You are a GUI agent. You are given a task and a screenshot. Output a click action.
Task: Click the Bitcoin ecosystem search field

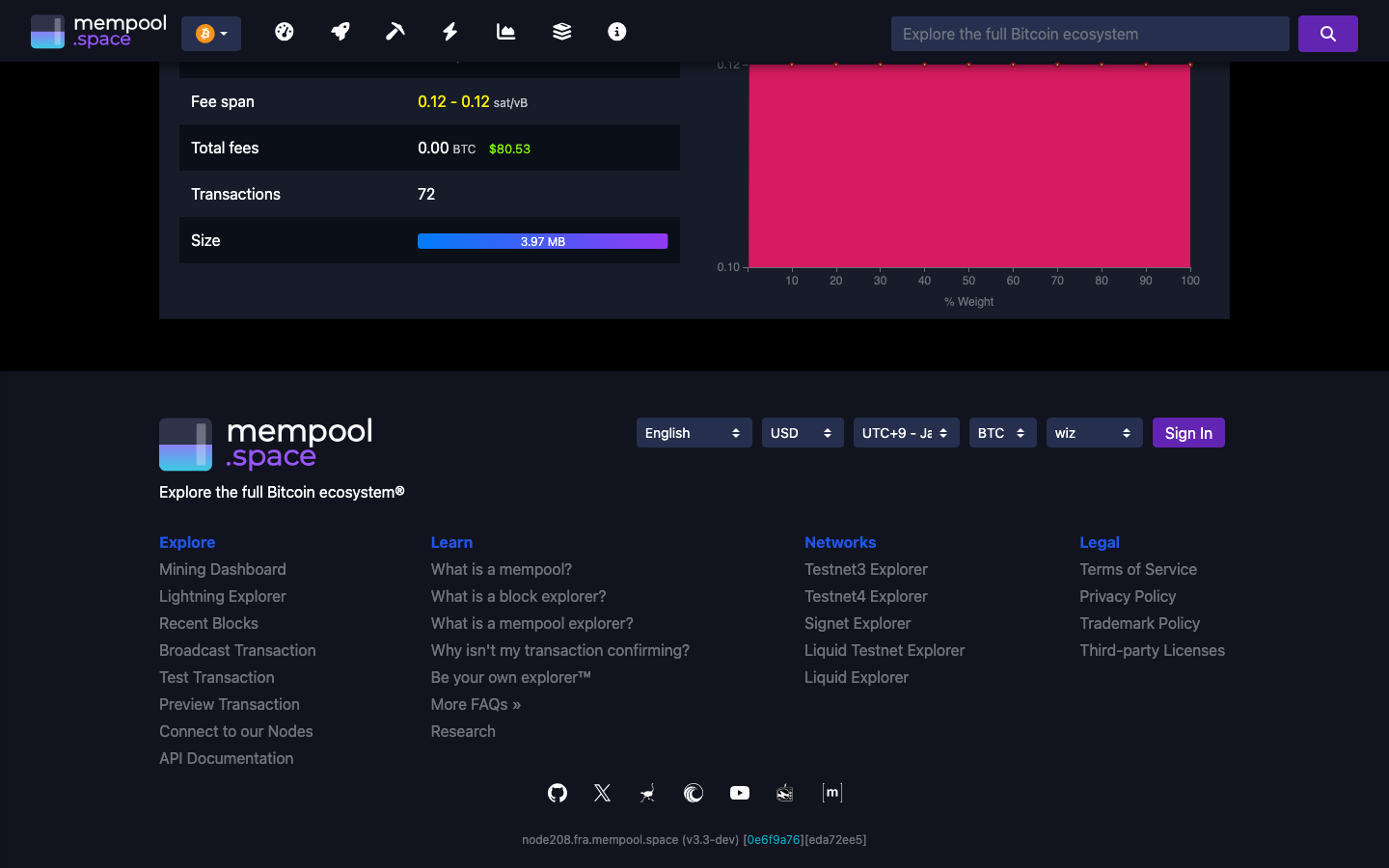click(x=1090, y=33)
